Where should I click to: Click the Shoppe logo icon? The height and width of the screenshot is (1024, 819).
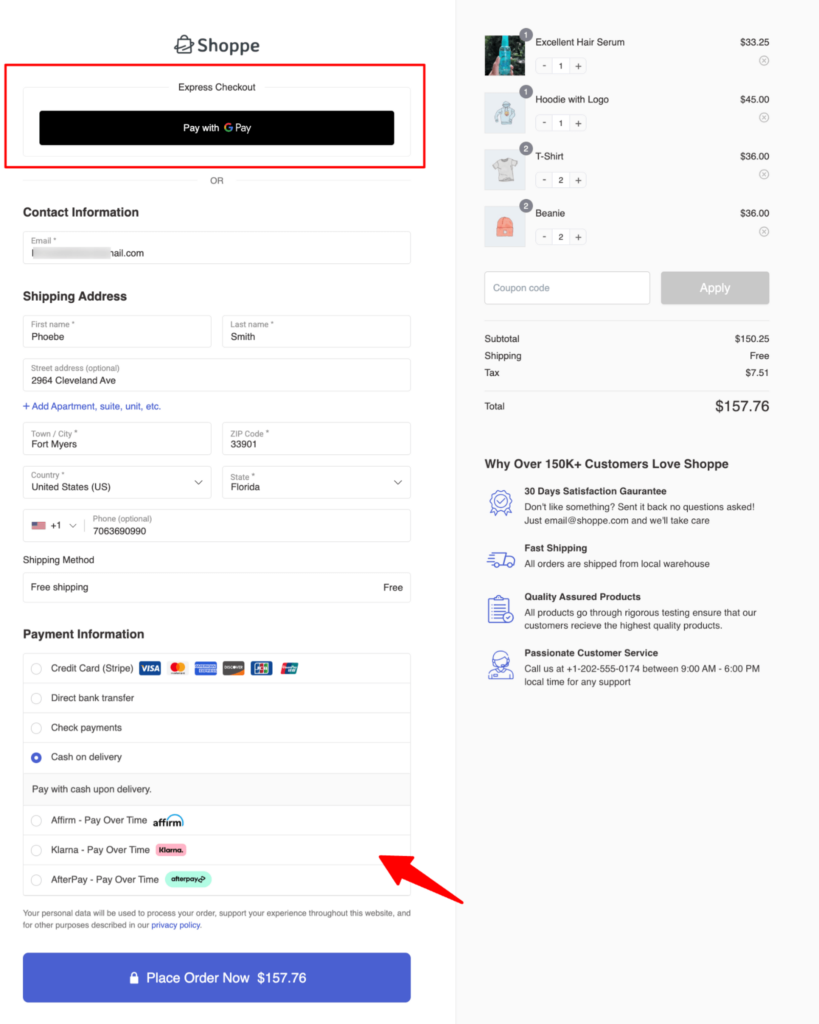coord(185,44)
